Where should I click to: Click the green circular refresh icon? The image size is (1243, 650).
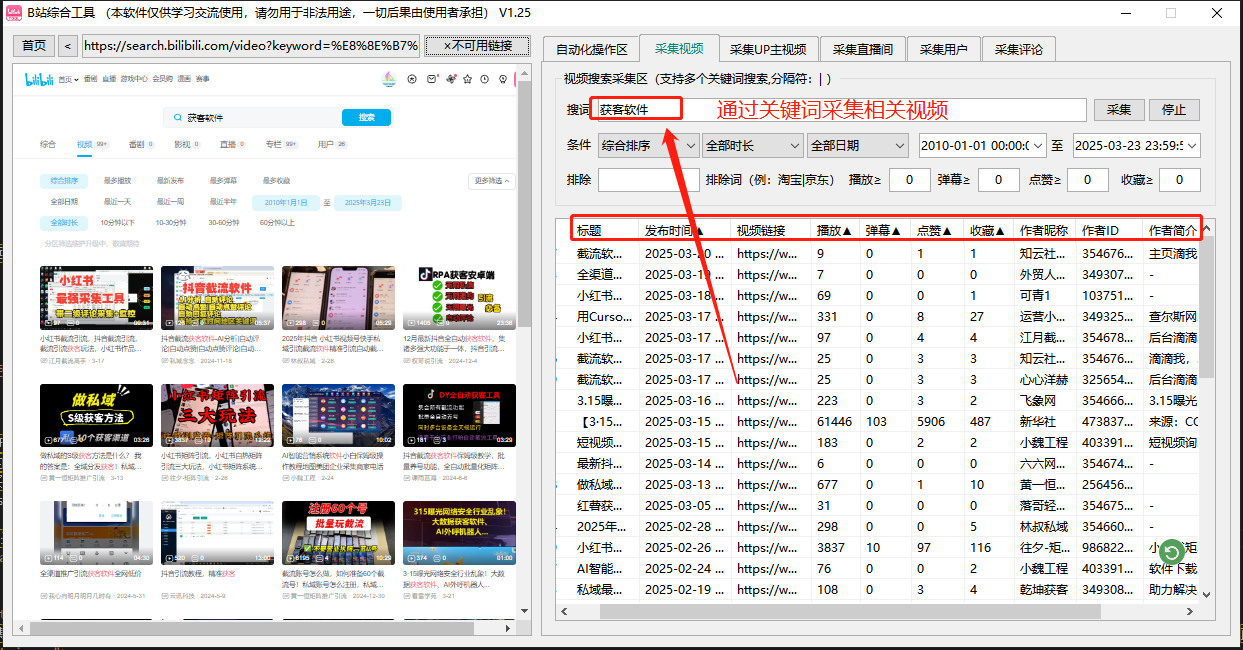(x=1174, y=549)
